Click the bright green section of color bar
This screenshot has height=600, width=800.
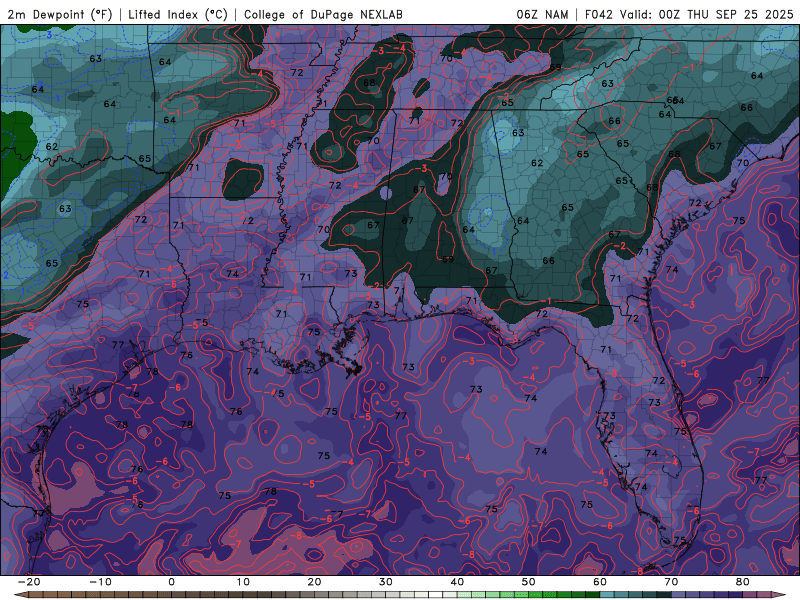536,595
